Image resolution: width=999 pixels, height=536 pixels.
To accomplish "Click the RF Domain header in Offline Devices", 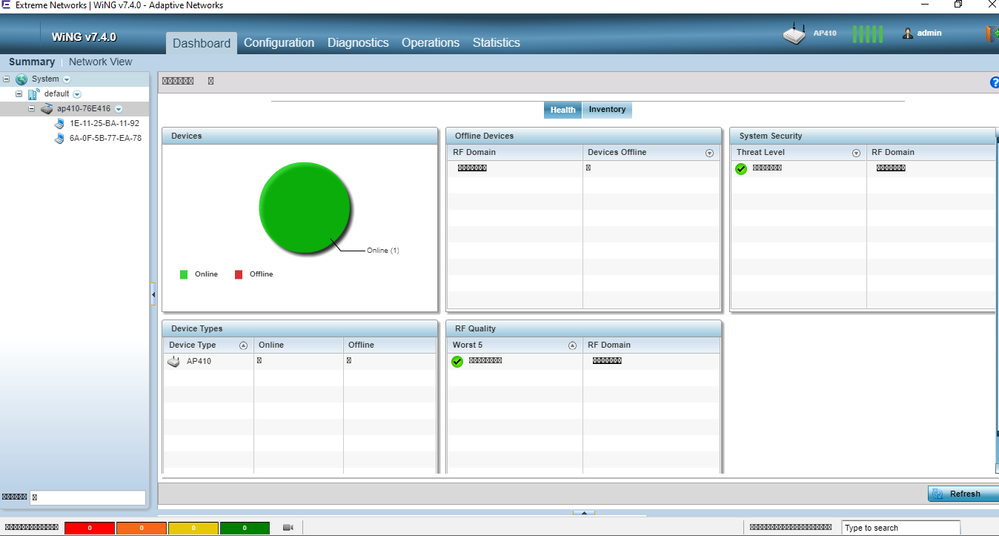I will pos(474,152).
